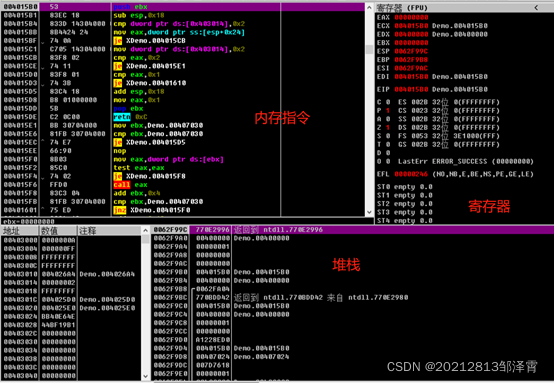Screen dimensions: 554x383
Task: Select stack row 0062F9B8 value 0062FA04
Action: [352, 289]
